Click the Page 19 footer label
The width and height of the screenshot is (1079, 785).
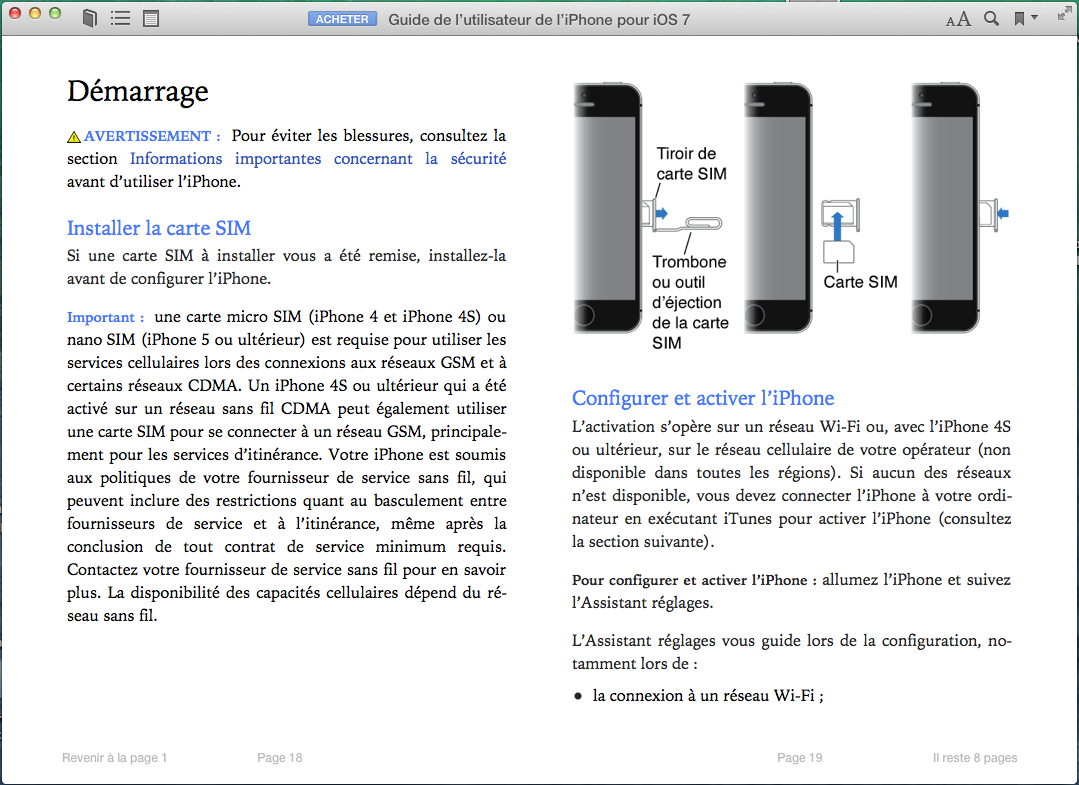pos(800,757)
